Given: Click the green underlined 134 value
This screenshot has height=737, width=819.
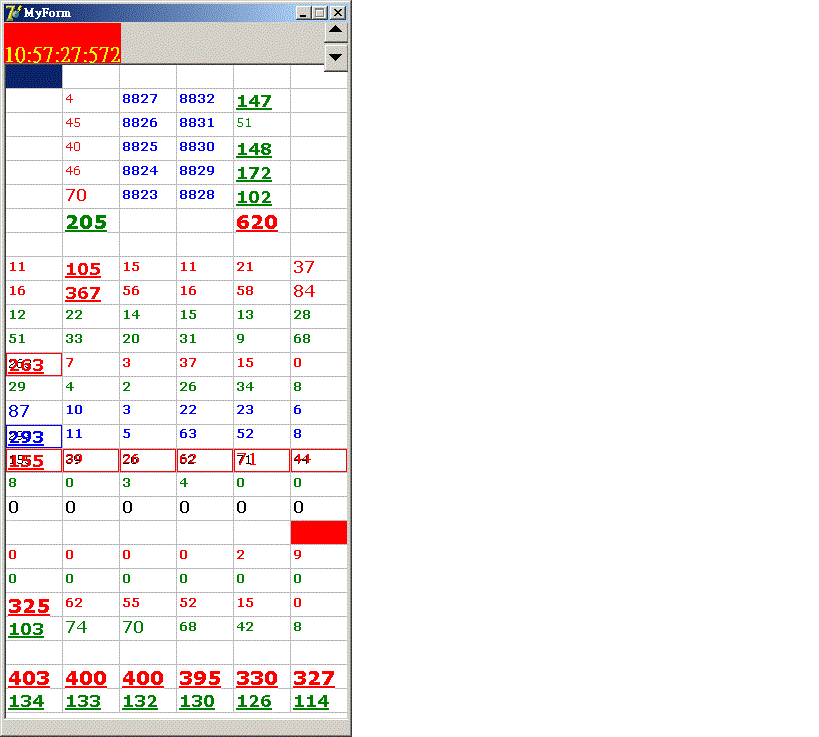Looking at the screenshot, I should click(x=26, y=701).
